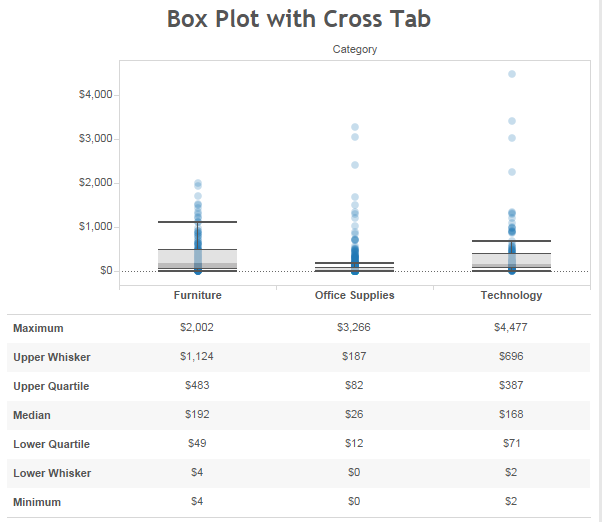
Task: Click the Box Plot with Cross Tab title
Action: click(x=299, y=18)
